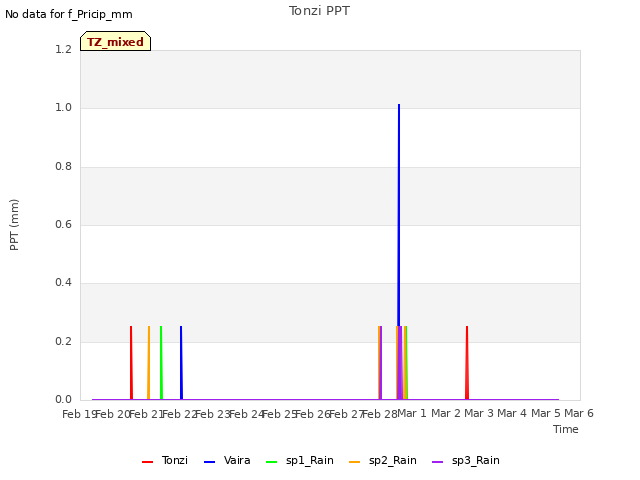Click the 0.4 y-axis tick label
The image size is (640, 480).
64,282
